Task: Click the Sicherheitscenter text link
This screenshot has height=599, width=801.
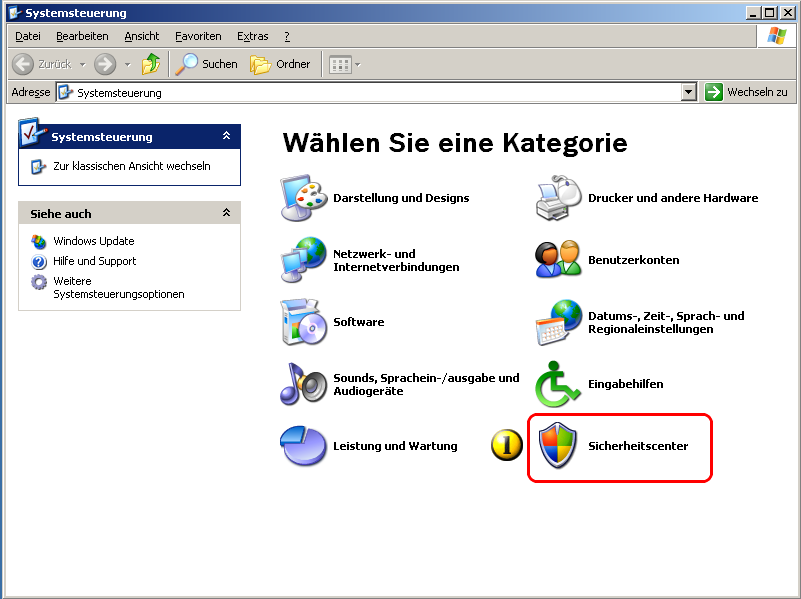Action: [638, 446]
